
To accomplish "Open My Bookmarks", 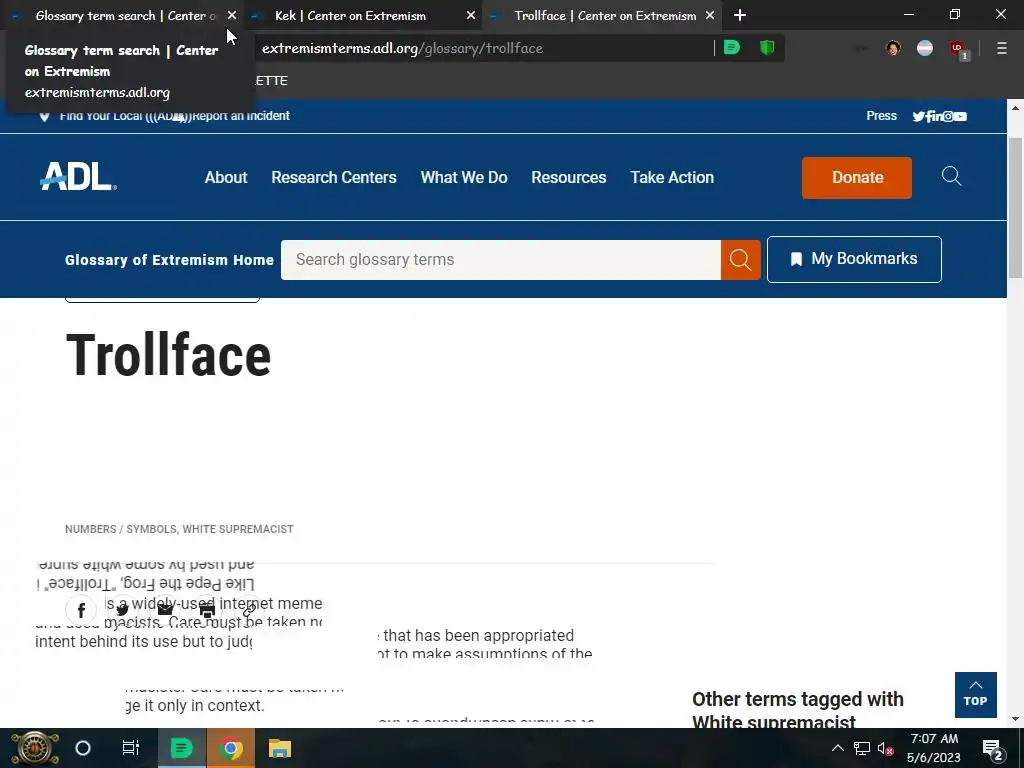I will [x=854, y=259].
